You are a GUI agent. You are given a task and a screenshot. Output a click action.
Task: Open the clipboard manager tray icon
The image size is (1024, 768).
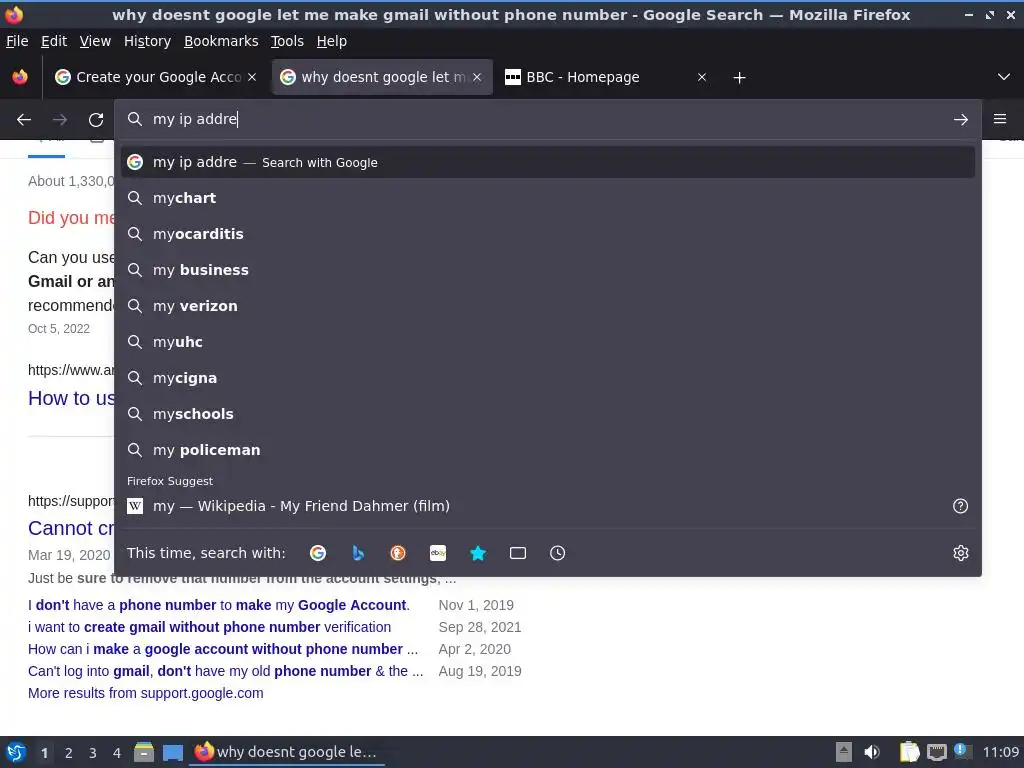click(x=909, y=752)
